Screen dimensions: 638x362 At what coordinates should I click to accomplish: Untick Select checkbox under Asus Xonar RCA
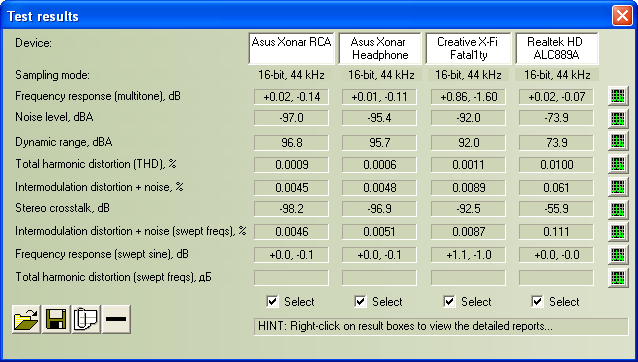[x=272, y=301]
